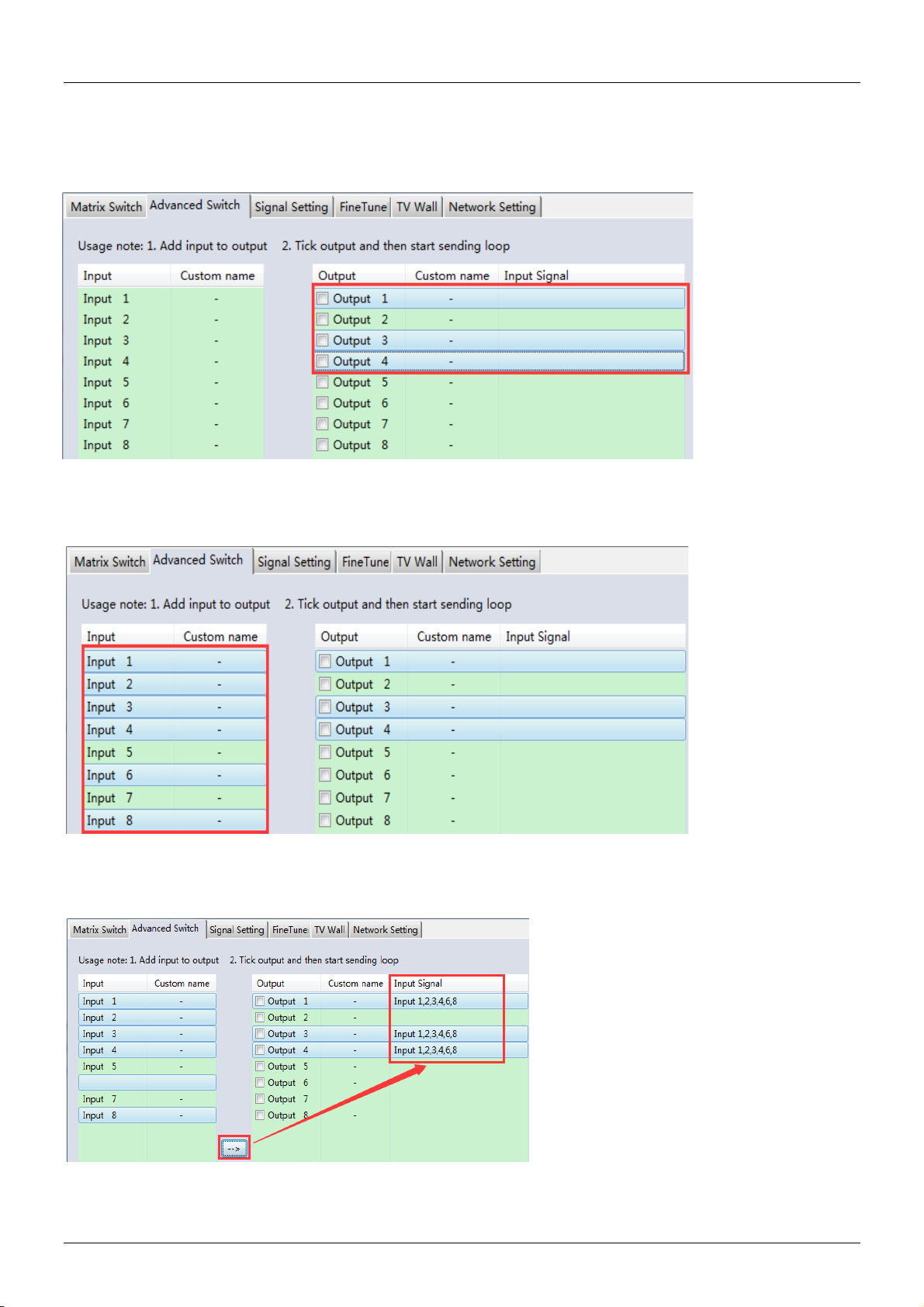This screenshot has height=1307, width=924.
Task: Open Network Setting tab in bottom screenshot
Action: [x=386, y=930]
